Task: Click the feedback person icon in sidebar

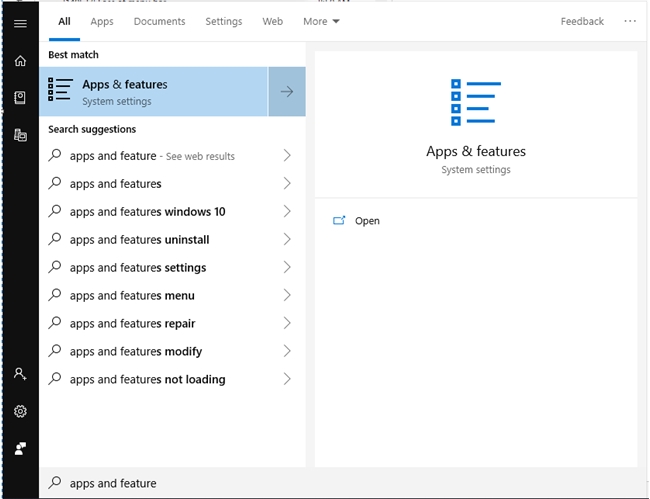Action: click(20, 448)
